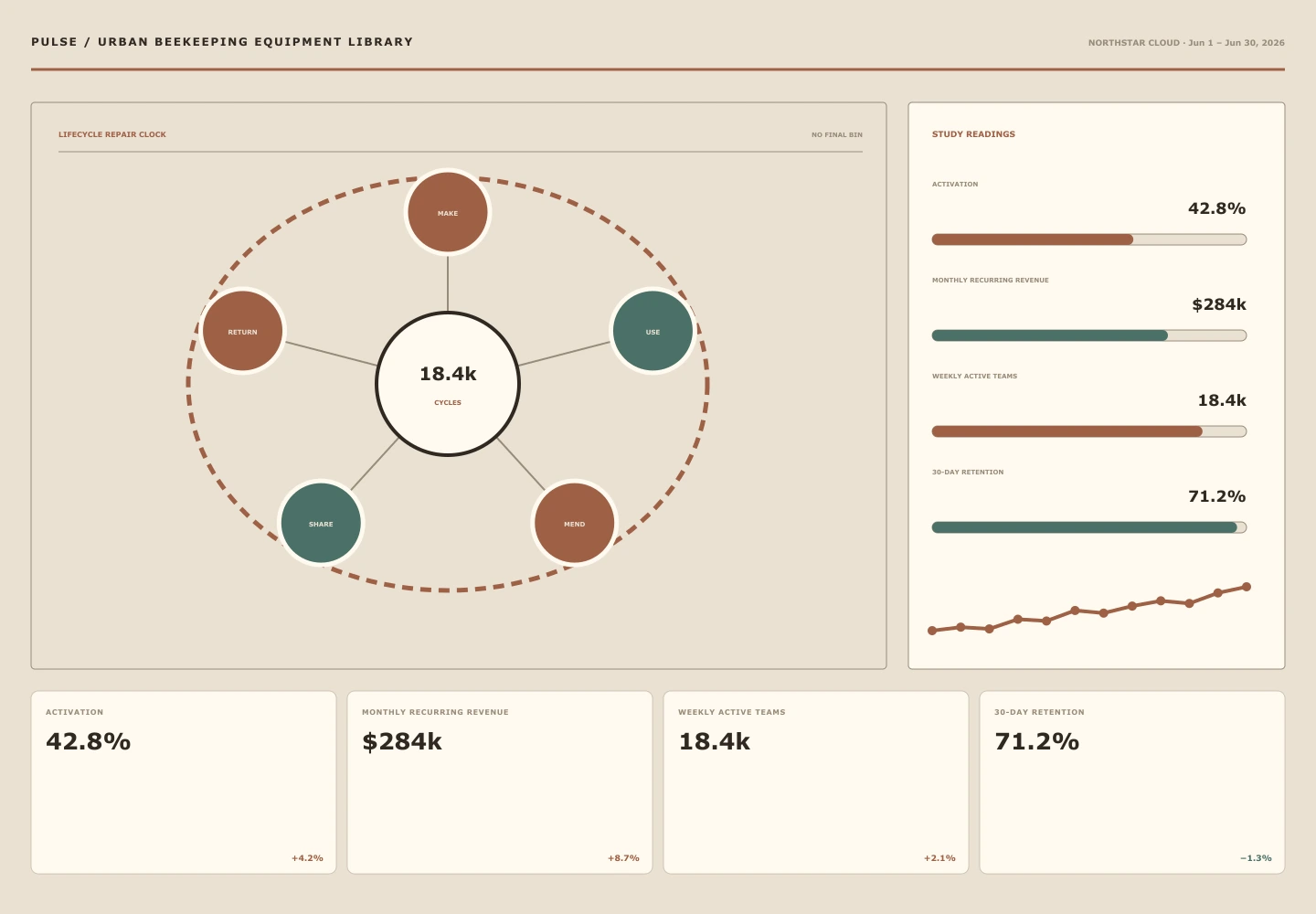
Task: Click the "ACTIVATION" title of the KPI card
Action: [x=75, y=712]
